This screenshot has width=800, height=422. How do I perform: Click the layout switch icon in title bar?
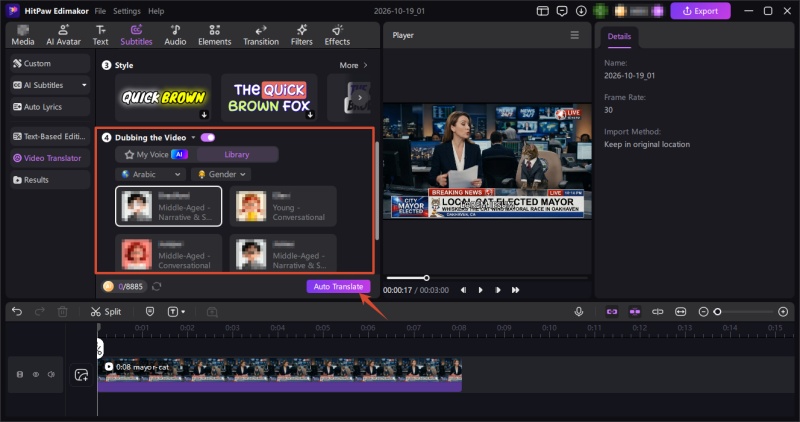tap(542, 11)
